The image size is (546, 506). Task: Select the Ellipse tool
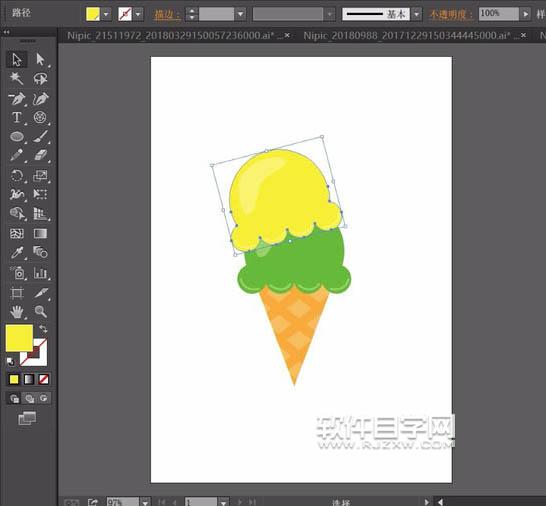click(16, 137)
